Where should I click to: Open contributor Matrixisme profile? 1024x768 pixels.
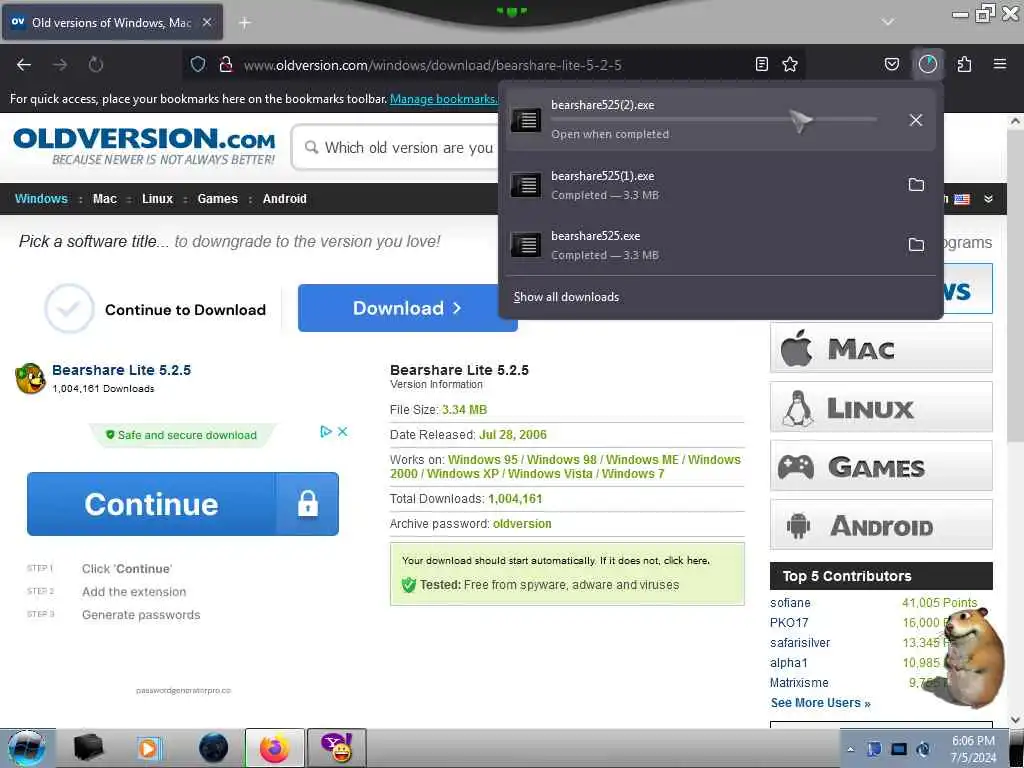click(799, 683)
